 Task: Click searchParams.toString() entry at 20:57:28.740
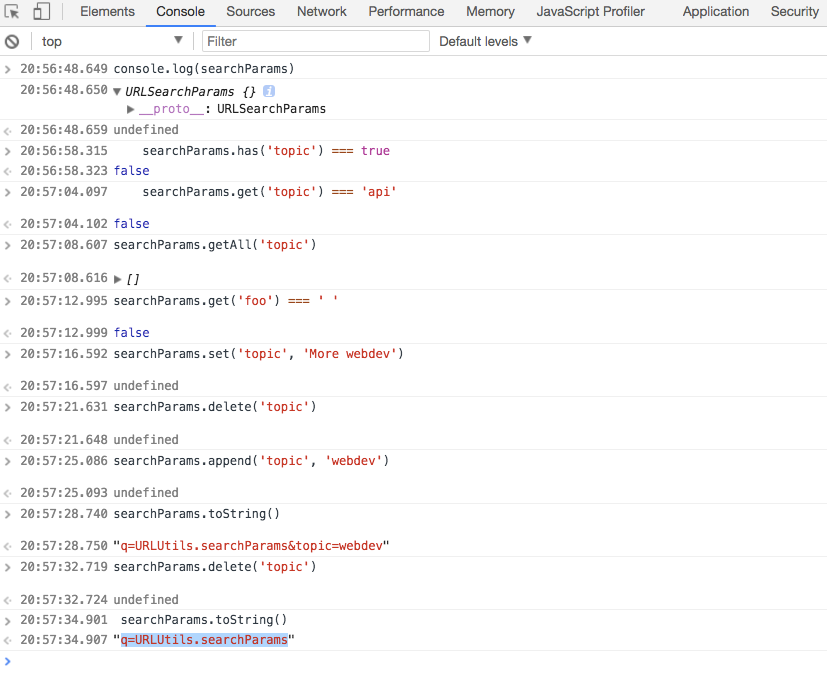click(x=197, y=514)
